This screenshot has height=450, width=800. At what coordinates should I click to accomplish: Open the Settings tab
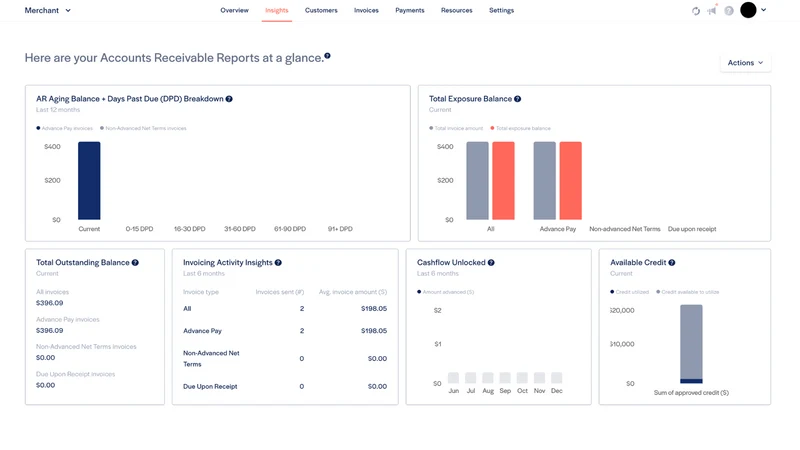(x=502, y=10)
